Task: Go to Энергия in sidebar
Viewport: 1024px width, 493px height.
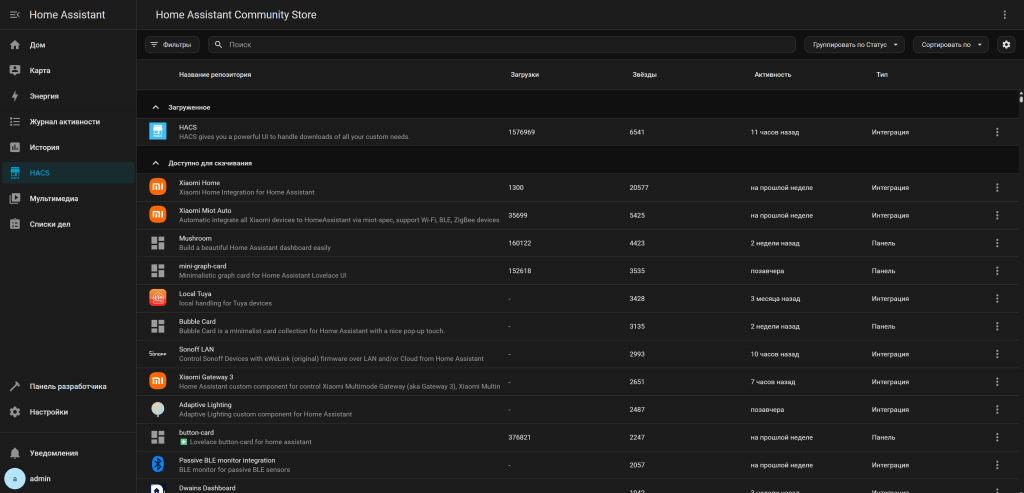Action: (x=68, y=96)
